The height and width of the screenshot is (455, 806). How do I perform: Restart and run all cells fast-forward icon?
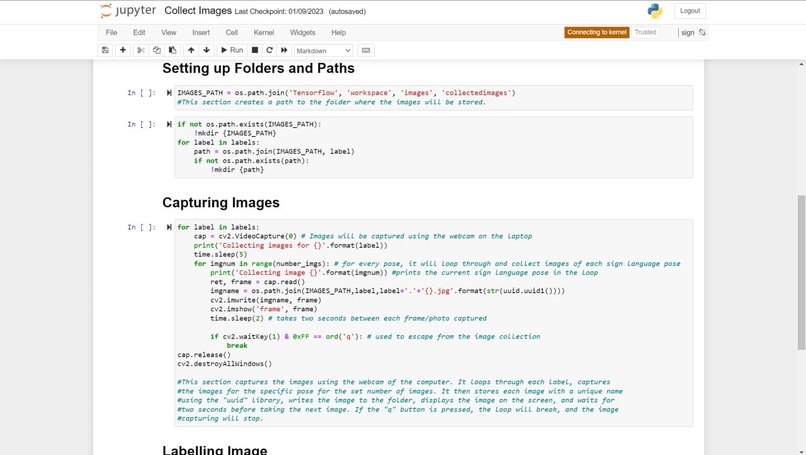click(x=284, y=50)
